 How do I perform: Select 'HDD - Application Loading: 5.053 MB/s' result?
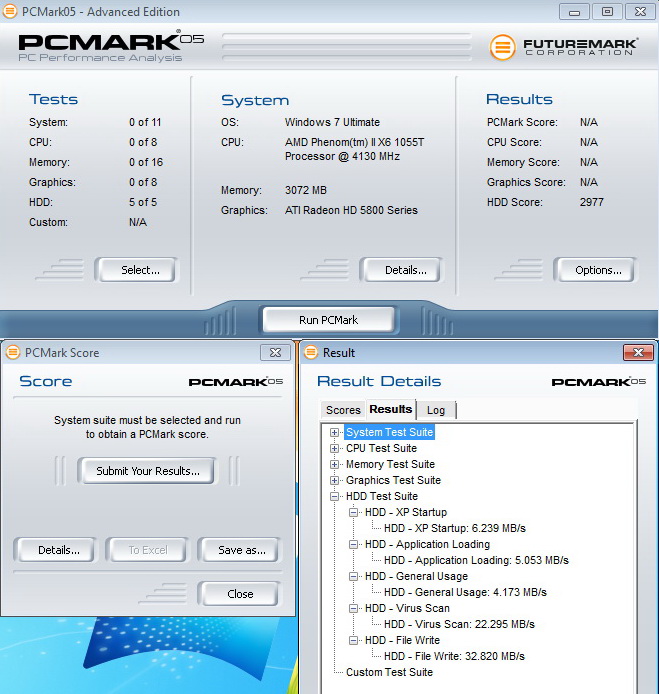(x=476, y=560)
